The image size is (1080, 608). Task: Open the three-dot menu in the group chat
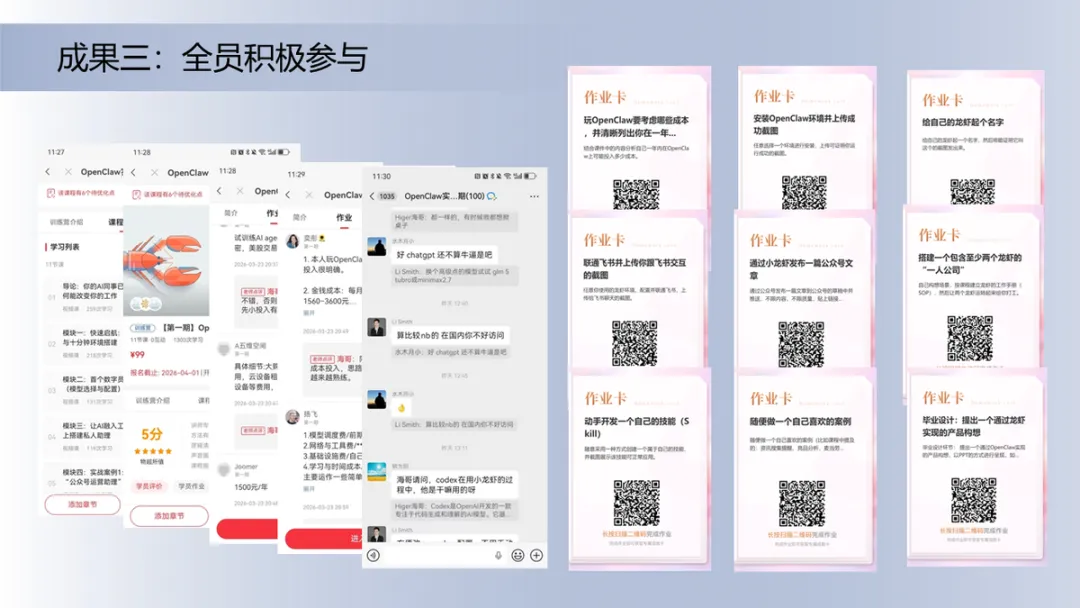tap(534, 196)
